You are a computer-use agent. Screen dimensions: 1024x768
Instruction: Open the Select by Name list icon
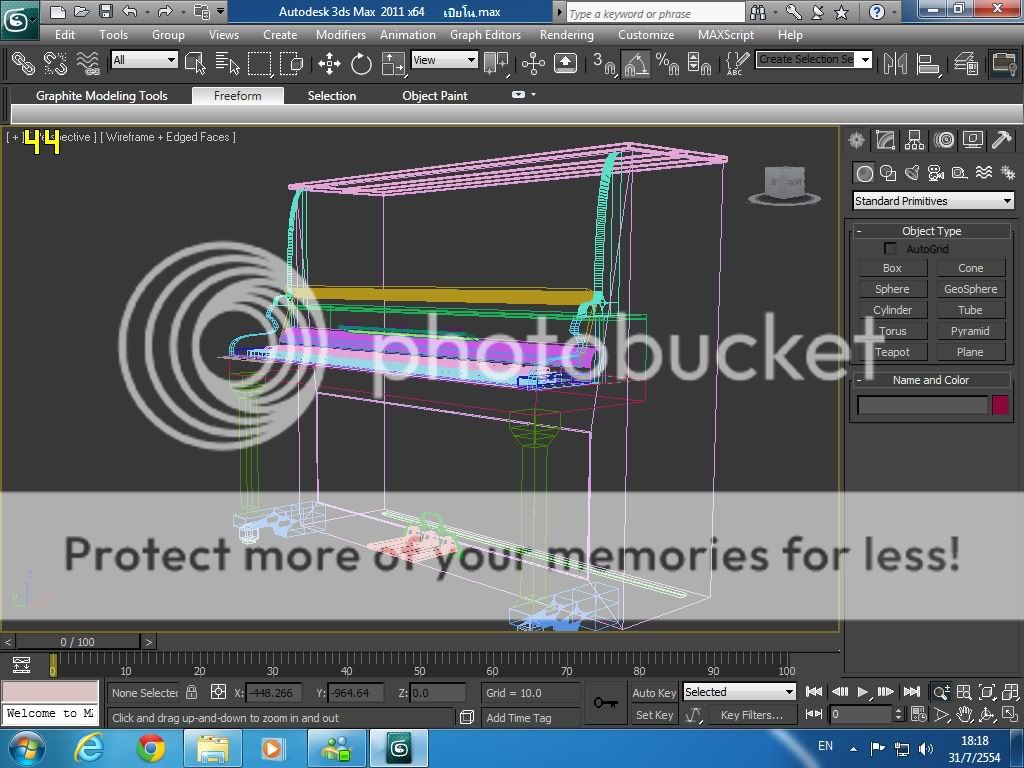[x=227, y=63]
